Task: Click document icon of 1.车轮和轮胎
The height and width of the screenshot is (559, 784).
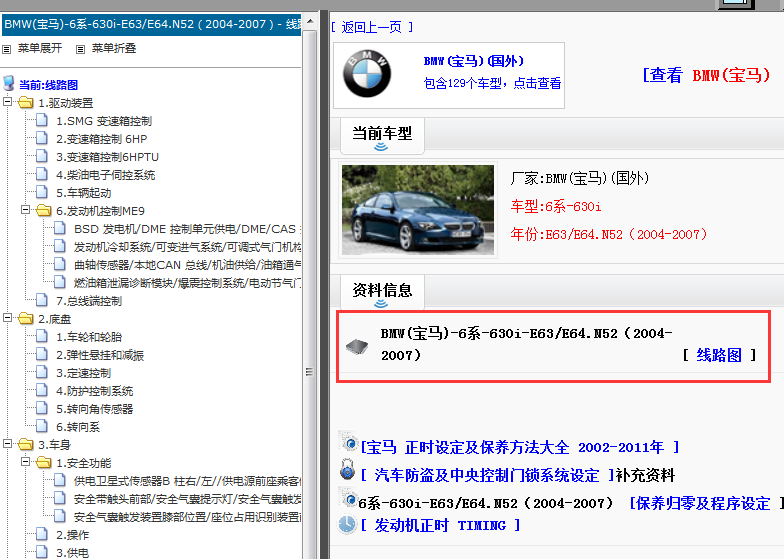Action: (x=42, y=336)
